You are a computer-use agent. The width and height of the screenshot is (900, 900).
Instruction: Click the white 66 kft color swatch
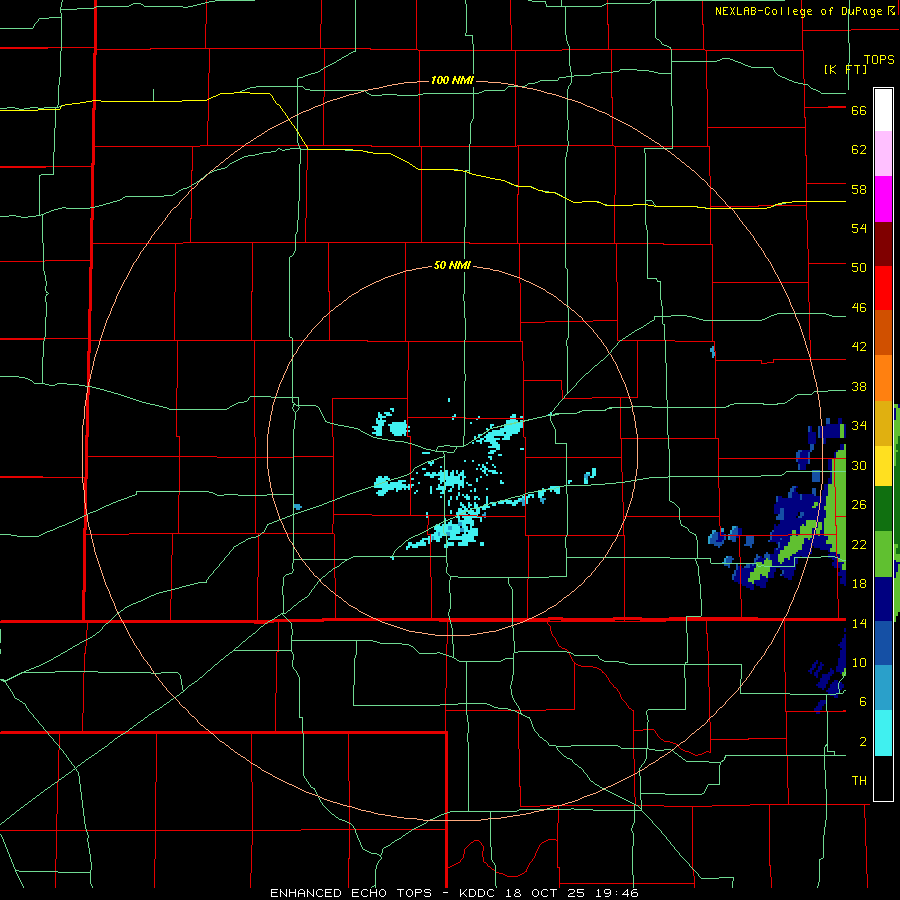point(883,110)
